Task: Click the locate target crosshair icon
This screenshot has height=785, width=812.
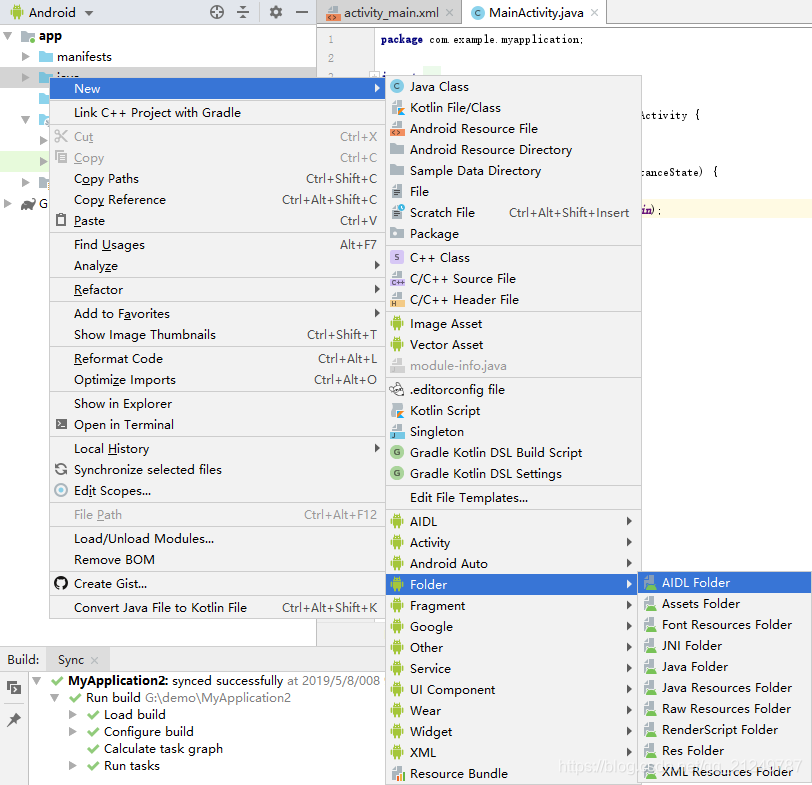Action: 217,12
